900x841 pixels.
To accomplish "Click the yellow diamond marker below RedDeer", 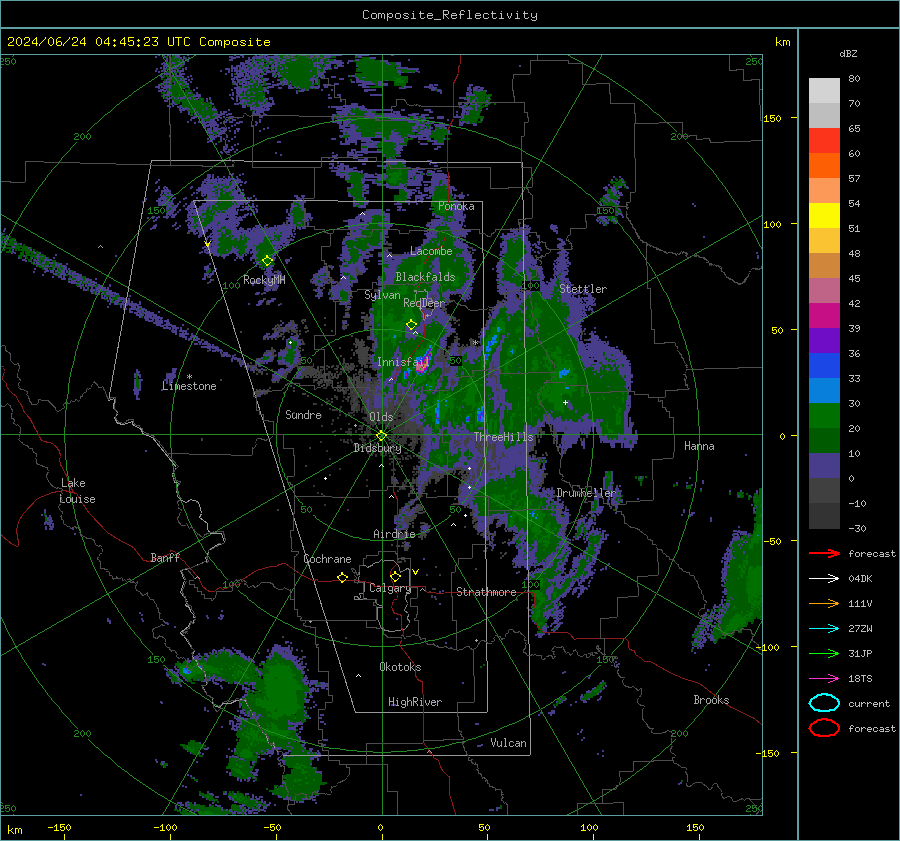I will [411, 325].
